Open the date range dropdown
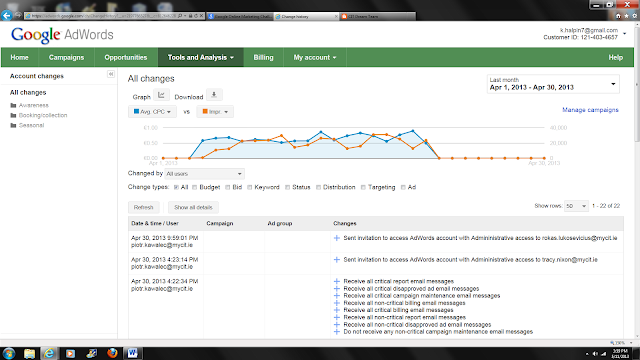The width and height of the screenshot is (640, 360). point(553,84)
